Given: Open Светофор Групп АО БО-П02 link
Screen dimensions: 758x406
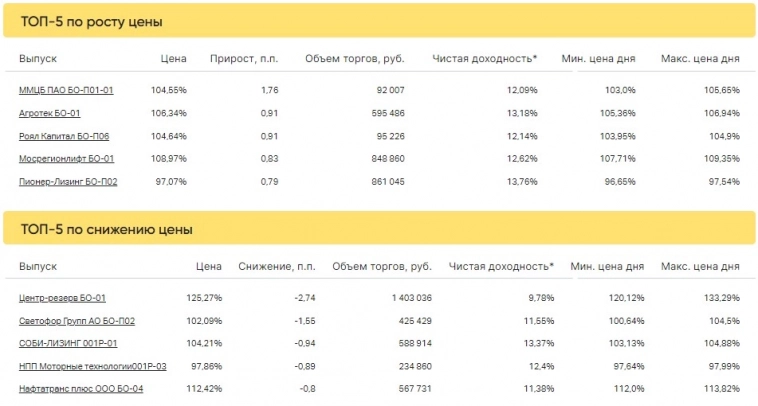Looking at the screenshot, I should click(x=77, y=321).
